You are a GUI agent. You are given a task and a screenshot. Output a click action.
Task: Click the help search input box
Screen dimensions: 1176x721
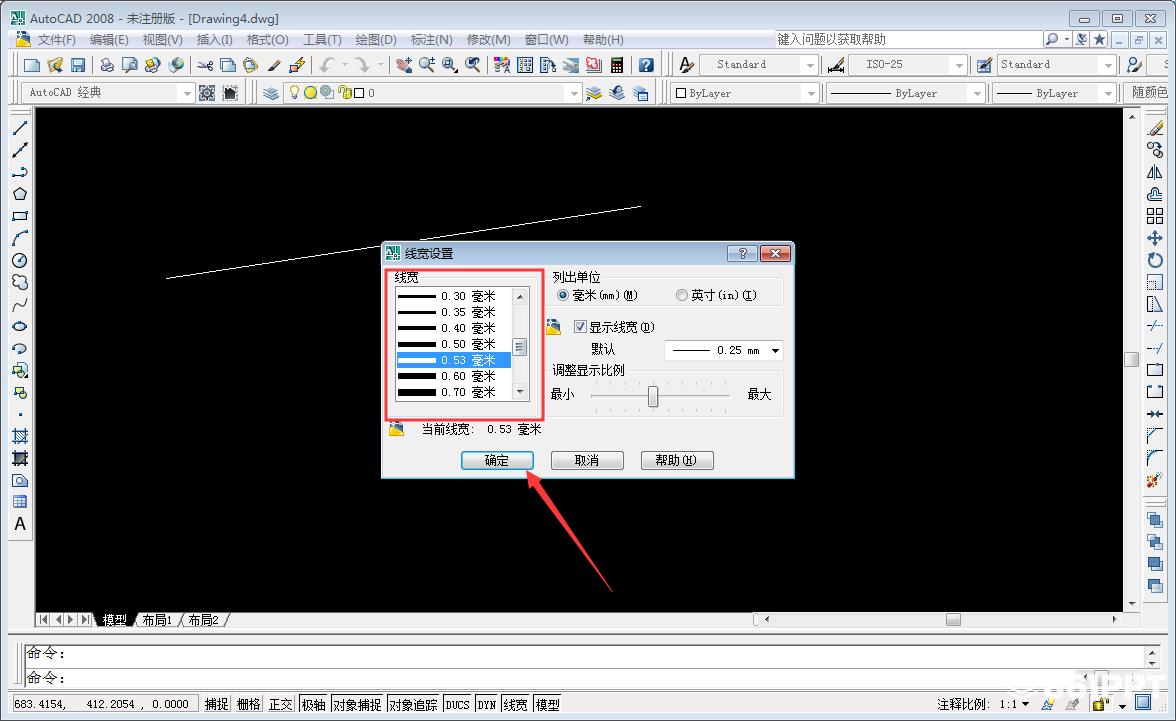908,39
